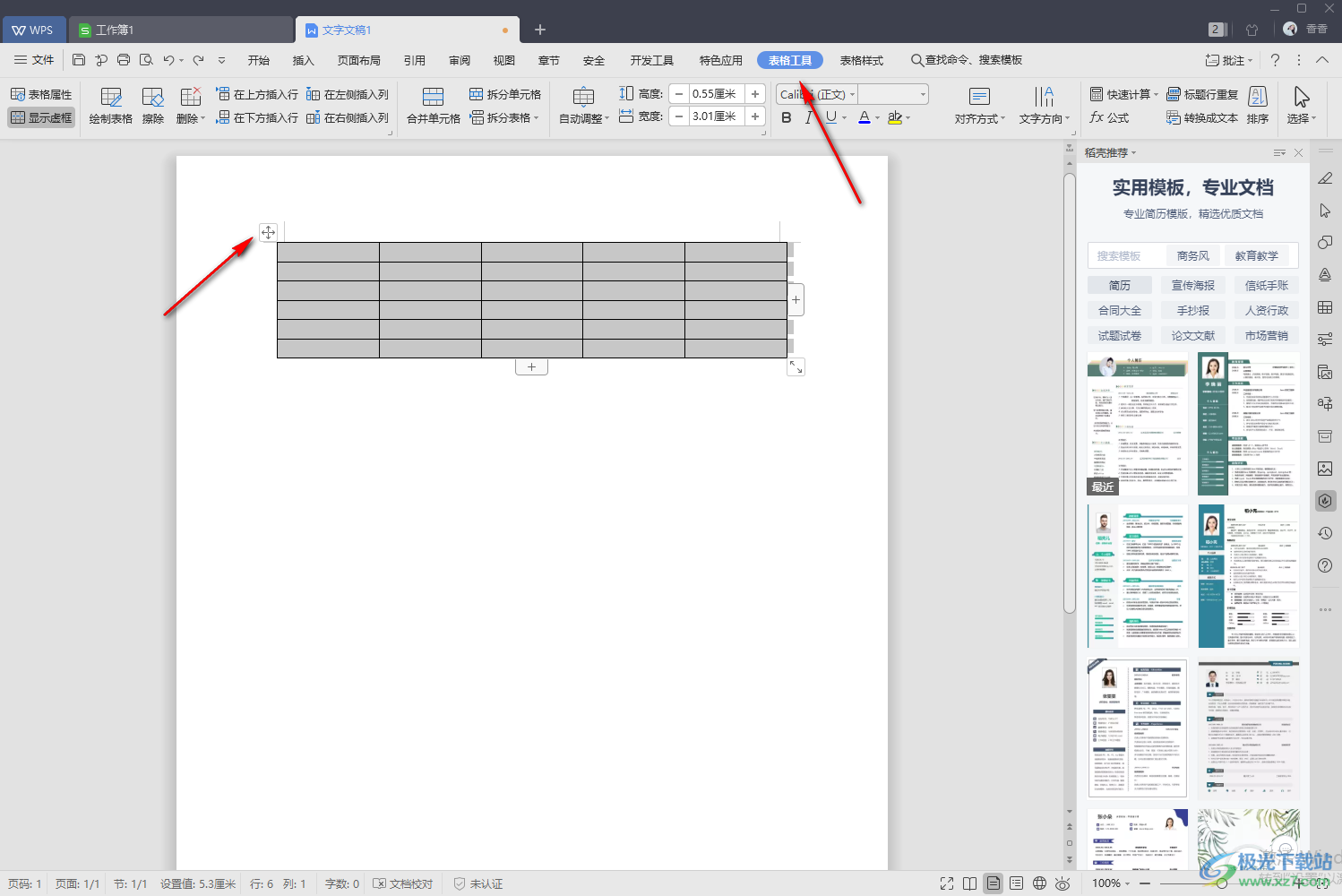The width and height of the screenshot is (1342, 896).
Task: Click the formula (fx 公式) icon
Action: (1109, 117)
